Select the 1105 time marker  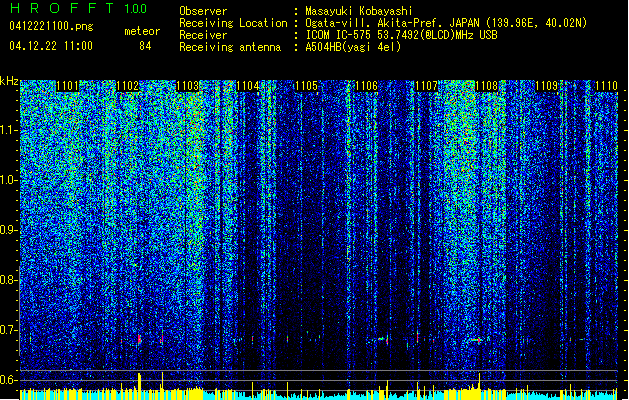coord(306,86)
